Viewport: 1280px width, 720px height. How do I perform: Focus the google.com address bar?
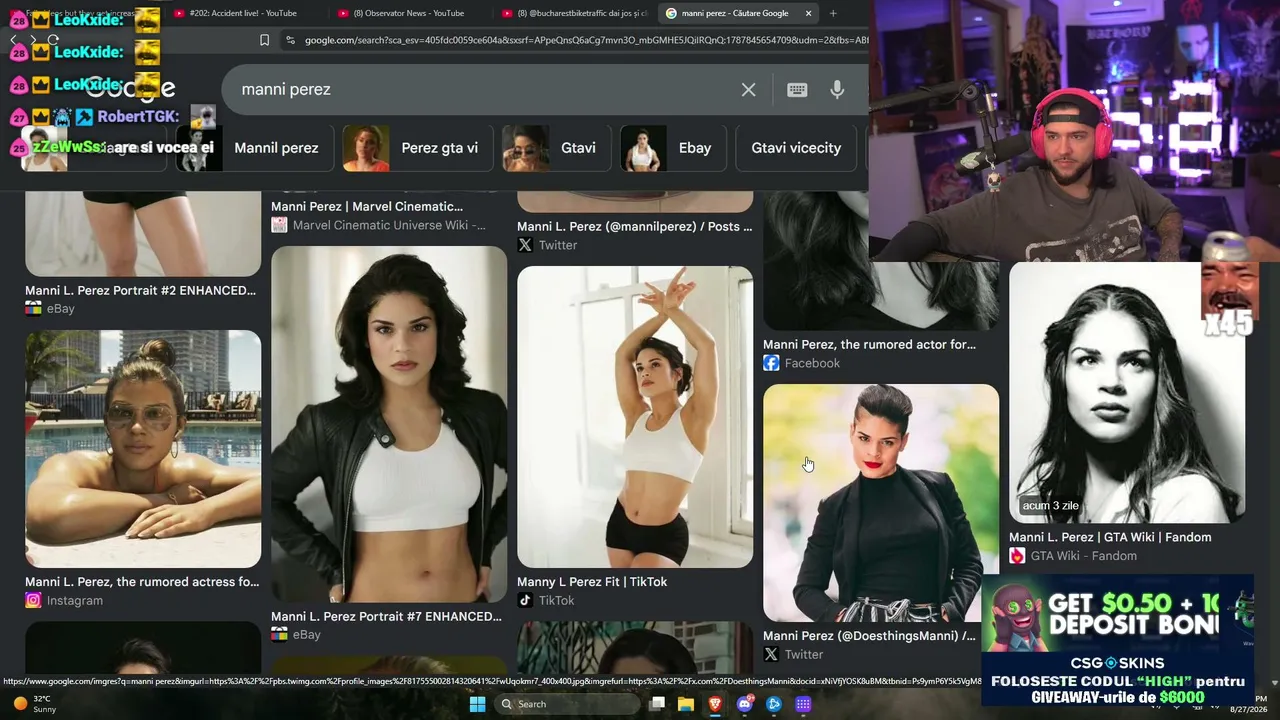(587, 40)
